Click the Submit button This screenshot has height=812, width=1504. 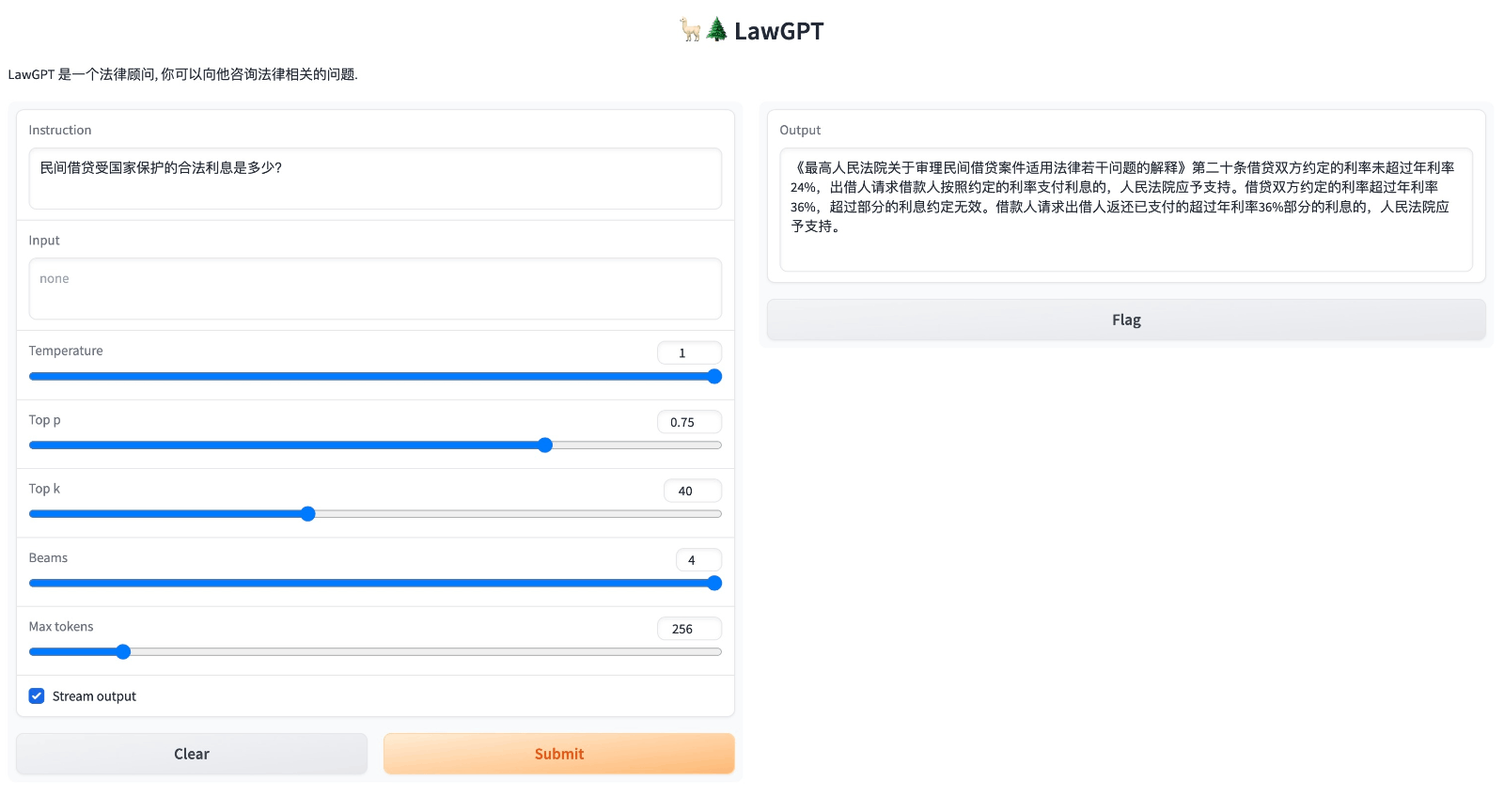(x=558, y=754)
